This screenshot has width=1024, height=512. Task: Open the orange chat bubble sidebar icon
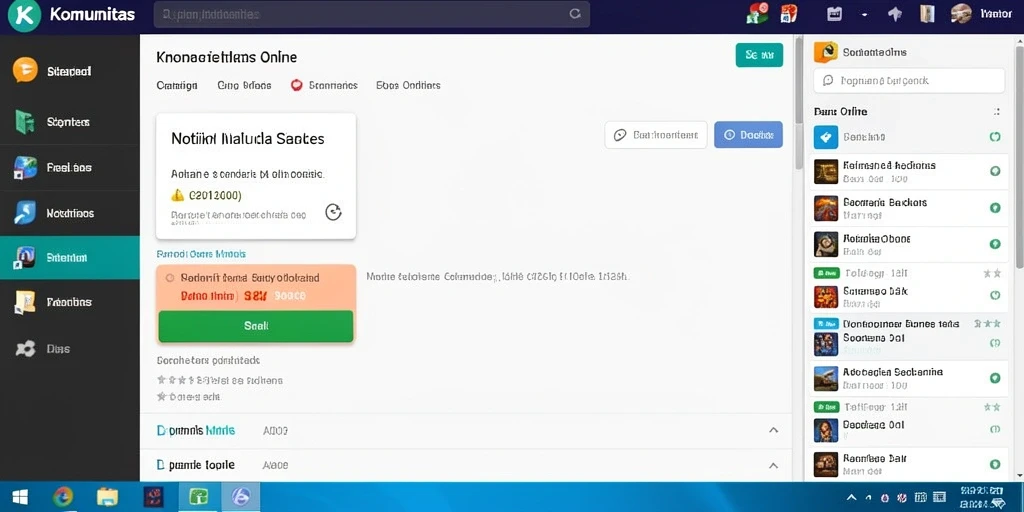pos(25,70)
